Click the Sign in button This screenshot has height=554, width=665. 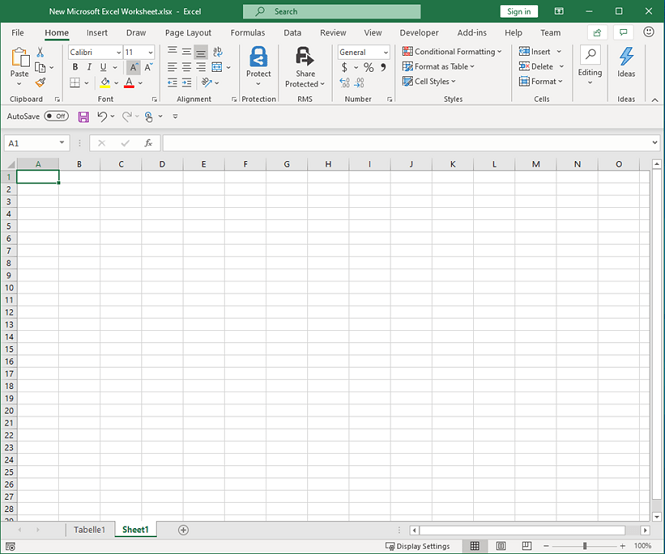(x=519, y=11)
